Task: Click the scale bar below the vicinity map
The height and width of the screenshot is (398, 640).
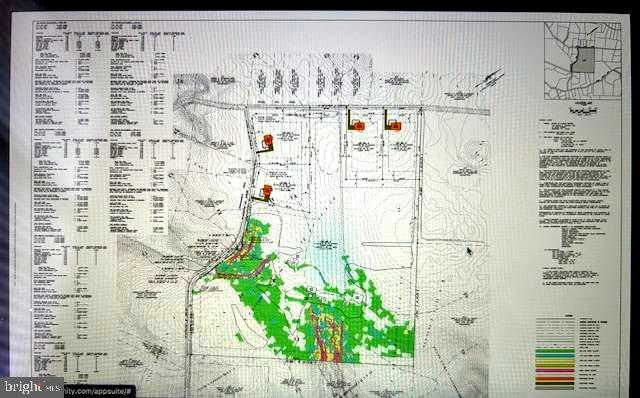Action: [x=583, y=111]
